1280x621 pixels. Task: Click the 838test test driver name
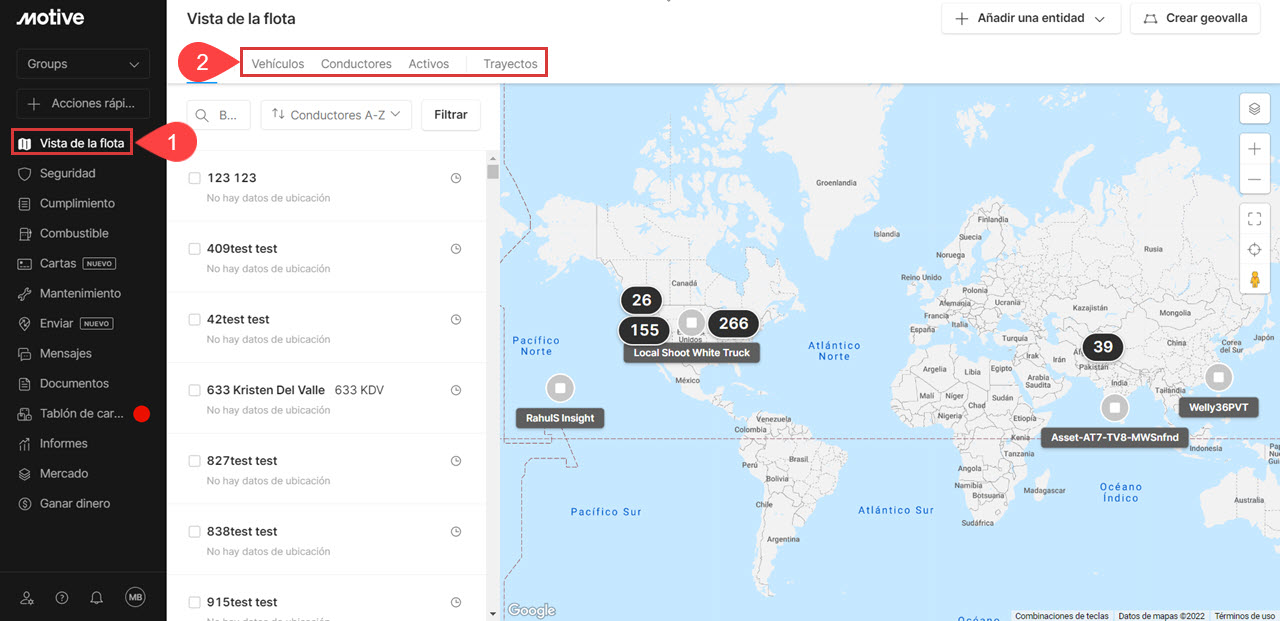[242, 532]
